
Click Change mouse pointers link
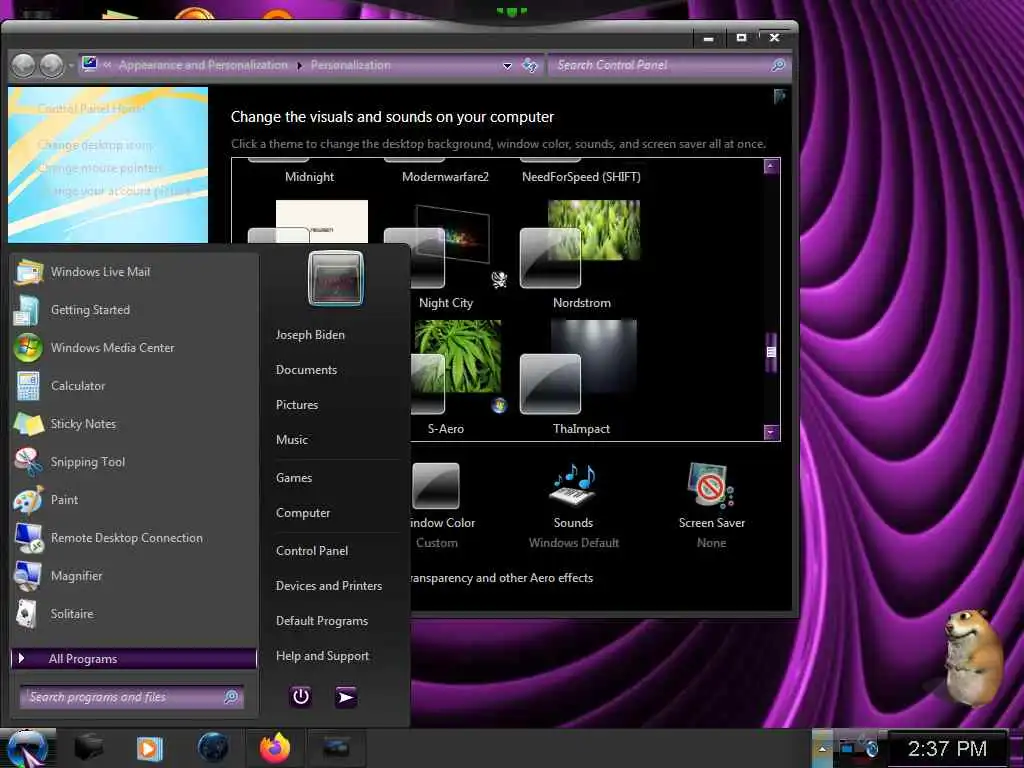99,168
